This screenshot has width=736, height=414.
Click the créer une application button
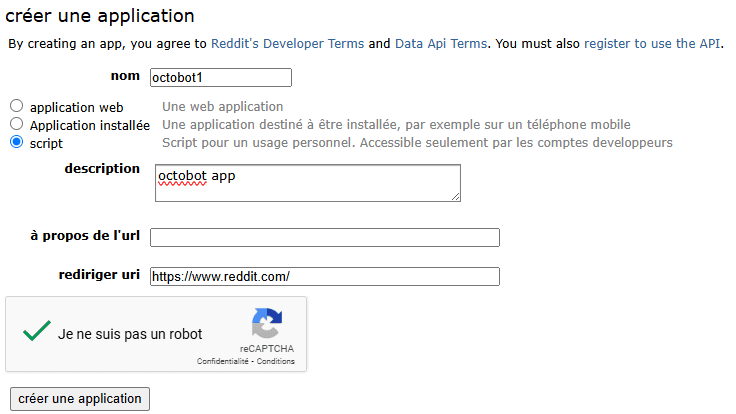click(80, 399)
